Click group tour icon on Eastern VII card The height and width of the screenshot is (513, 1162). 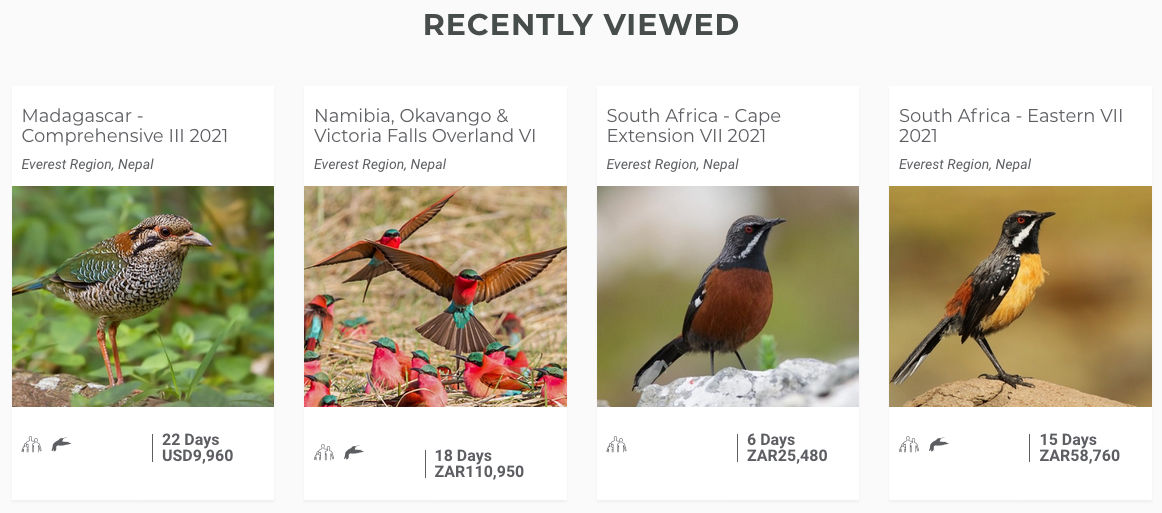(909, 445)
